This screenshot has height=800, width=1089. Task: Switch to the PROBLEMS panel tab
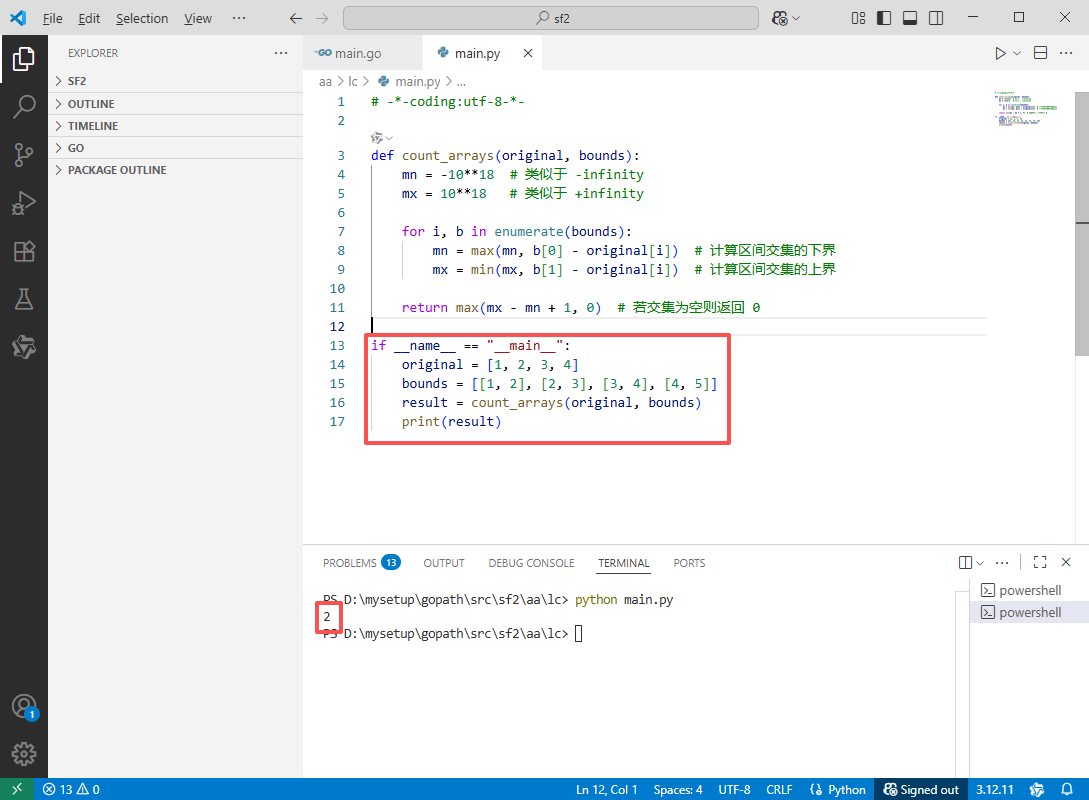[x=360, y=562]
